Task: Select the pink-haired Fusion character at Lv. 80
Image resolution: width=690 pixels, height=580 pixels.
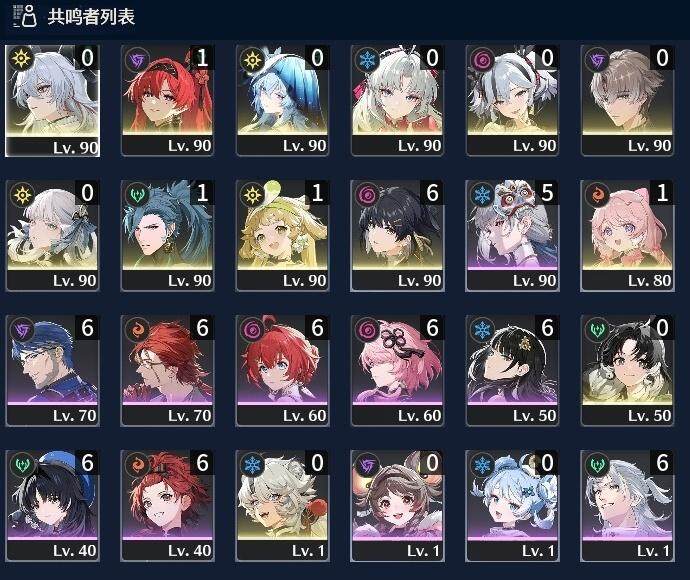Action: [x=628, y=235]
